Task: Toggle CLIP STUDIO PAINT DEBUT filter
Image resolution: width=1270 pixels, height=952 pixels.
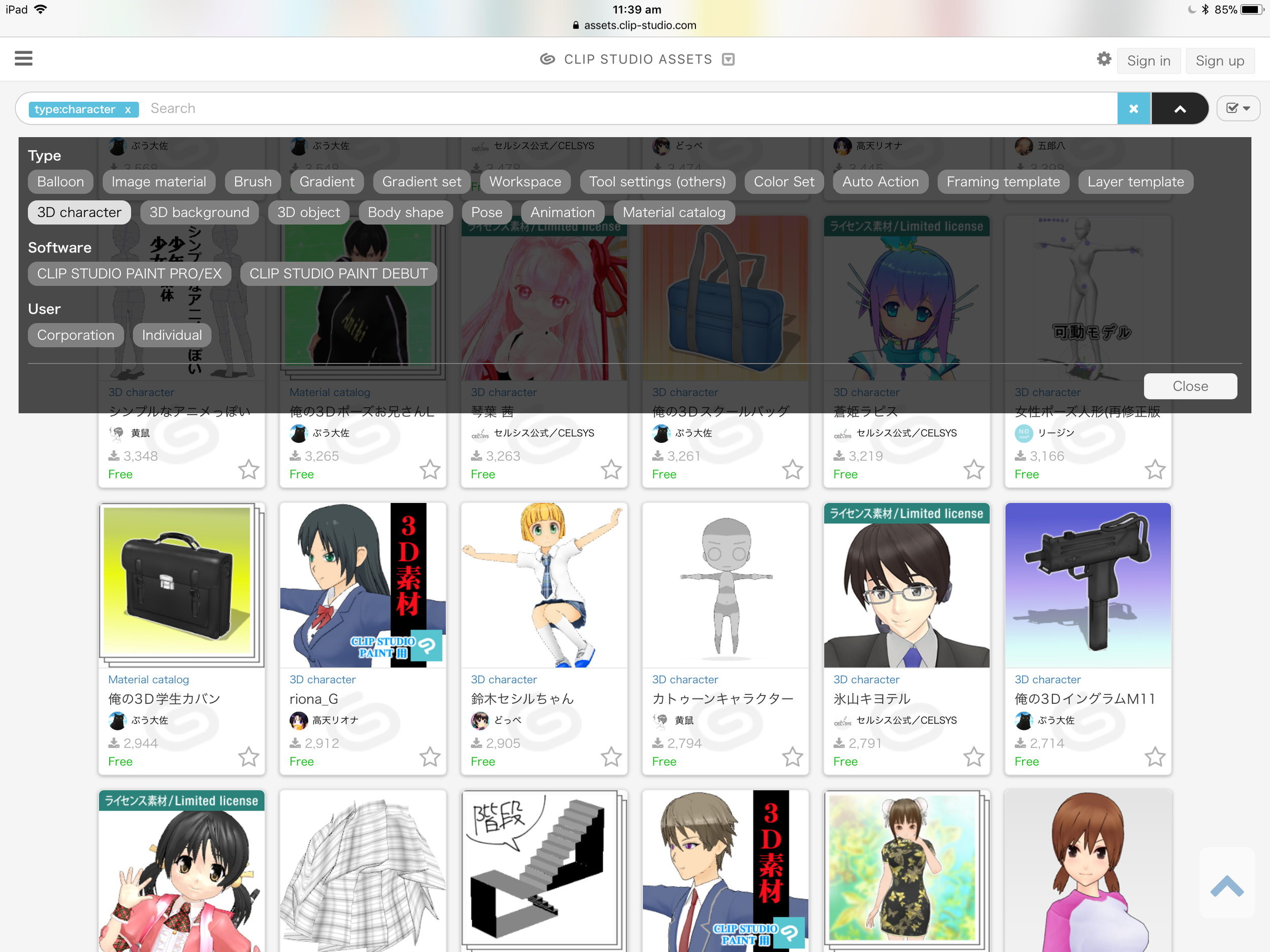Action: (x=339, y=274)
